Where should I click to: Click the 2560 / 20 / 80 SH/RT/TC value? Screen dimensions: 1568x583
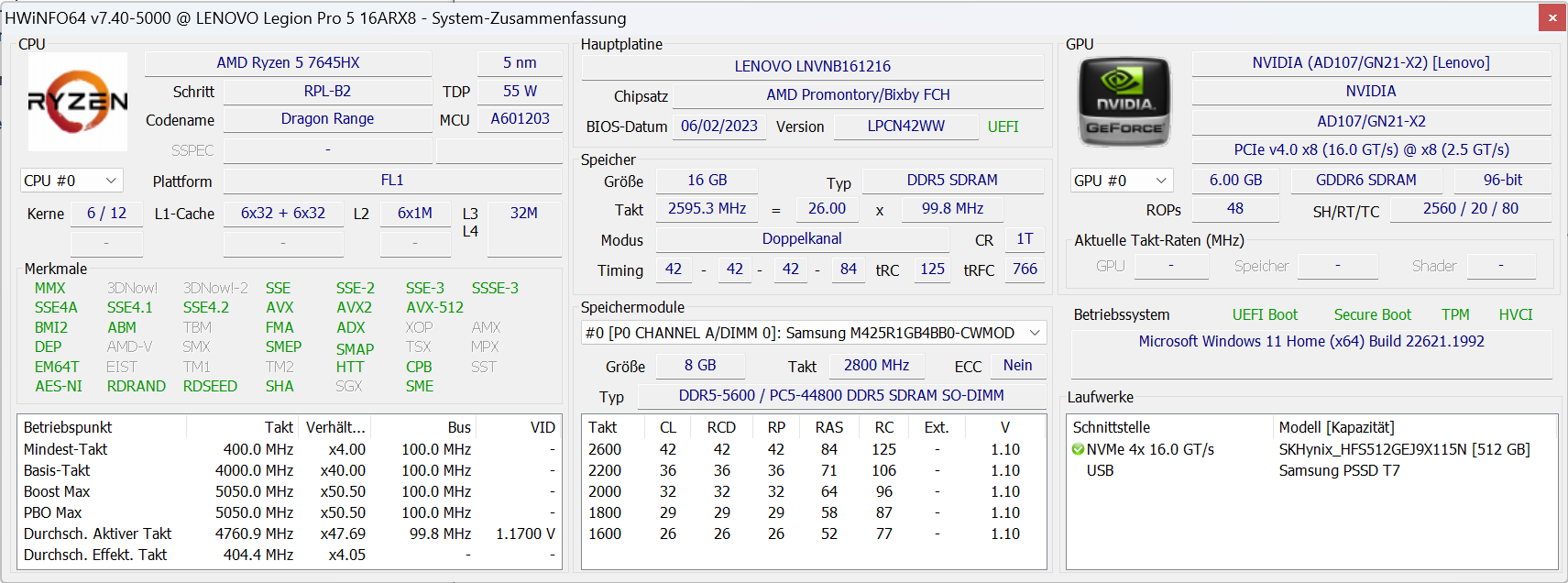(x=1470, y=208)
